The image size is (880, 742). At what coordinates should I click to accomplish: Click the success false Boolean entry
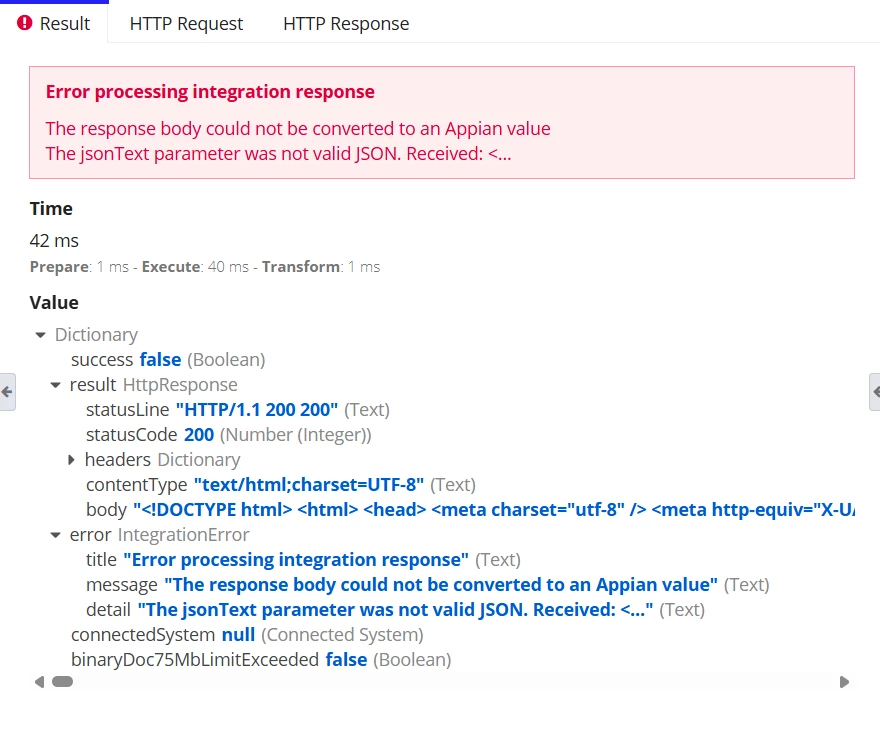(168, 360)
